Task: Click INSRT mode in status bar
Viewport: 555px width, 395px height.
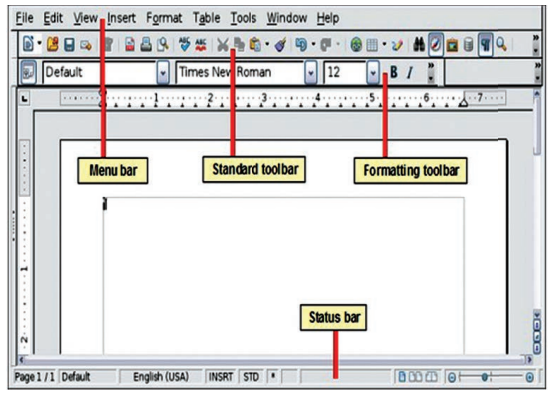Action: pos(221,377)
